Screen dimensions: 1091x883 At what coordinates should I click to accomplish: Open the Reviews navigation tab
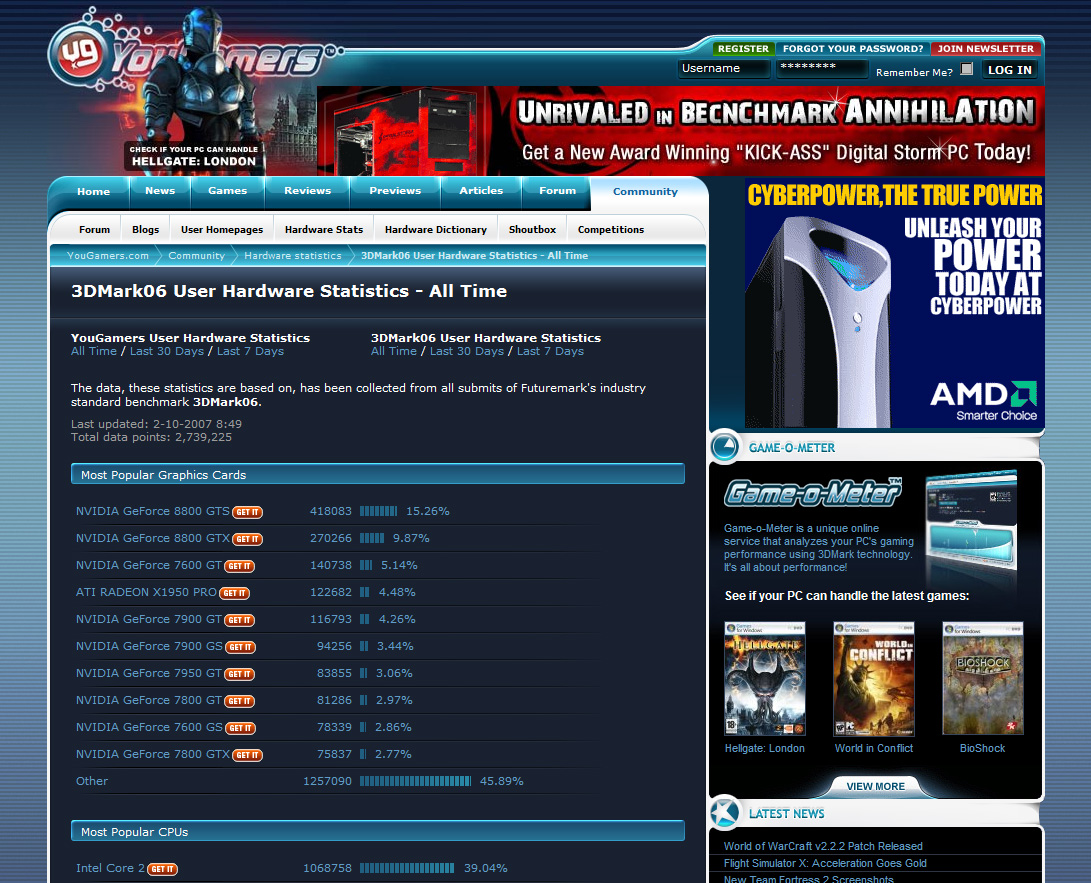(307, 191)
